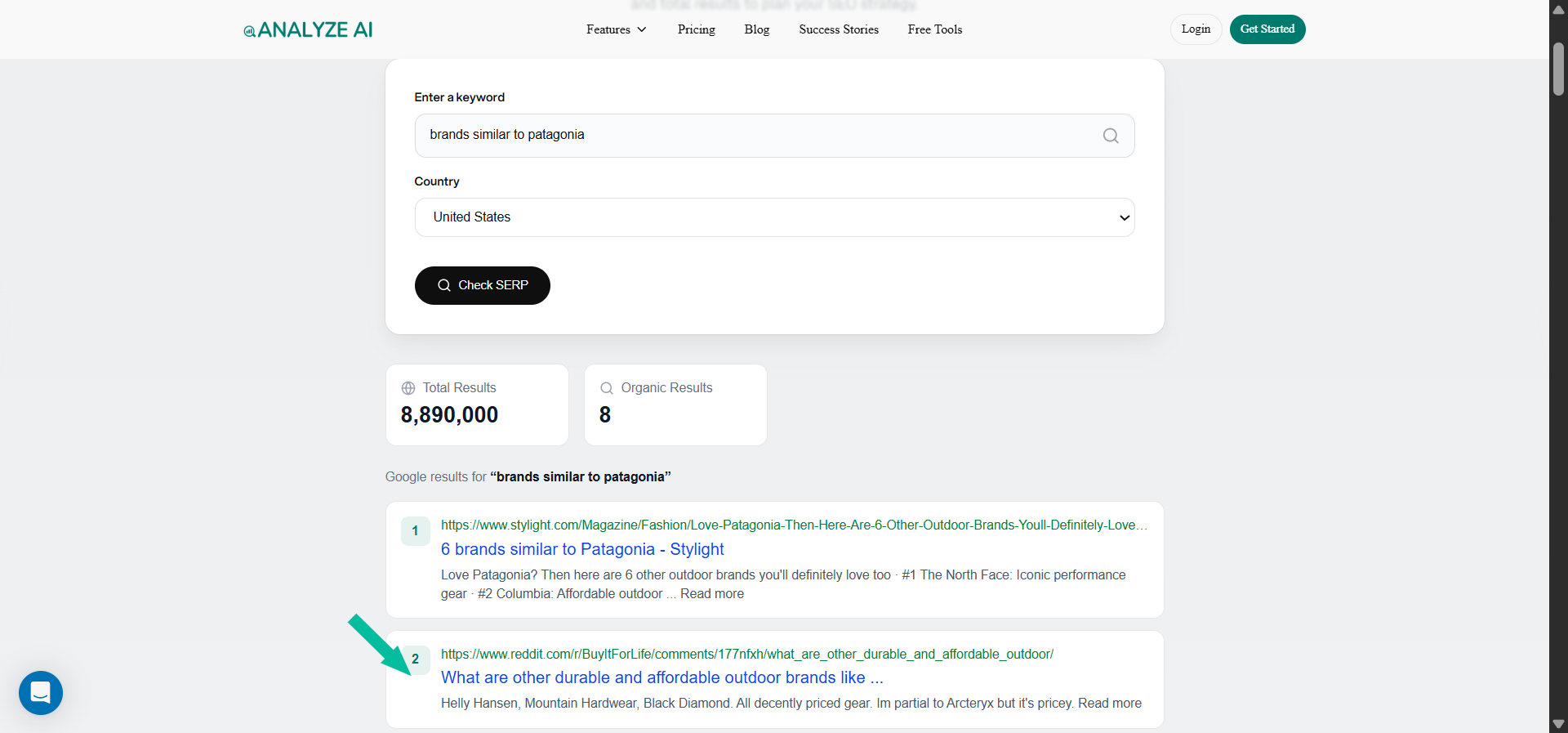Image resolution: width=1568 pixels, height=733 pixels.
Task: Open 'What are other durable and affordable outdoor brands' title
Action: coord(662,677)
